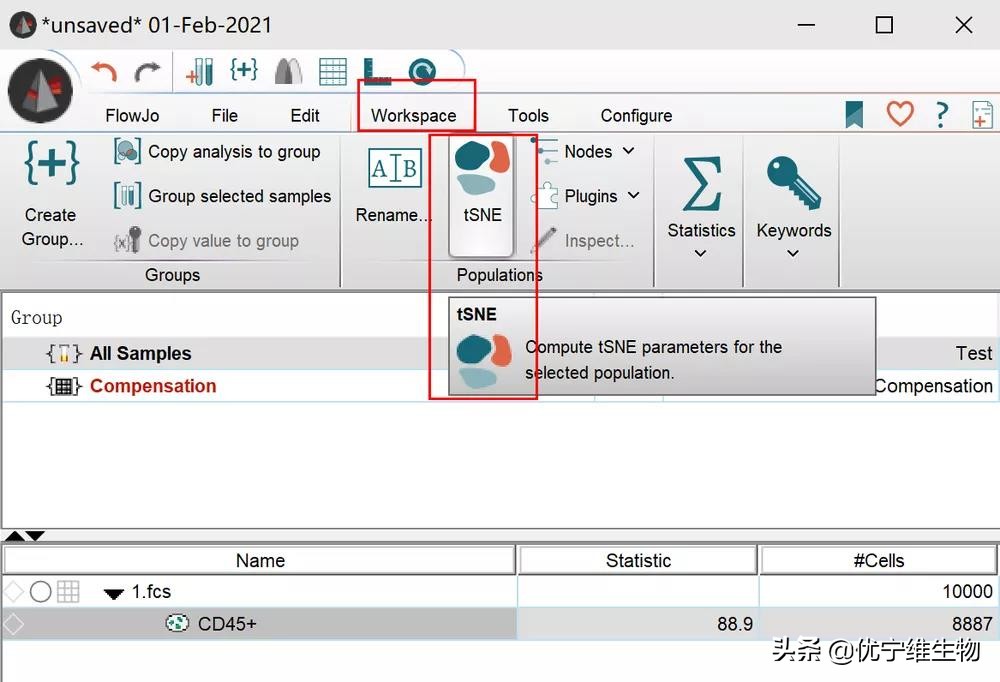Click the Group column header
The image size is (1000, 682).
(x=36, y=317)
